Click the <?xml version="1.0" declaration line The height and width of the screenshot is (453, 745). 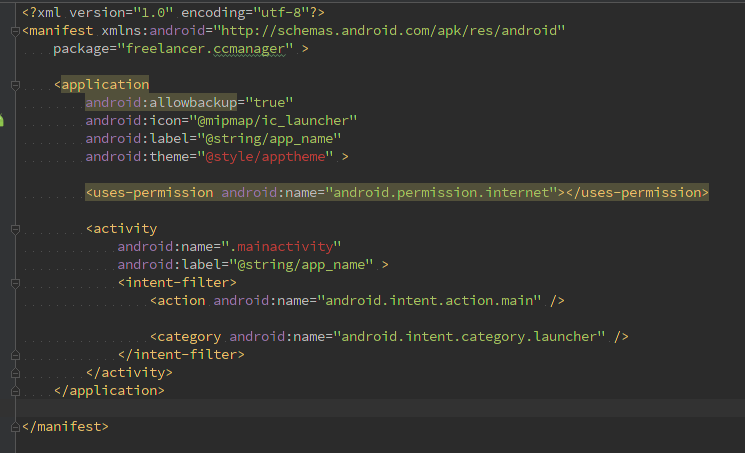[x=173, y=12]
